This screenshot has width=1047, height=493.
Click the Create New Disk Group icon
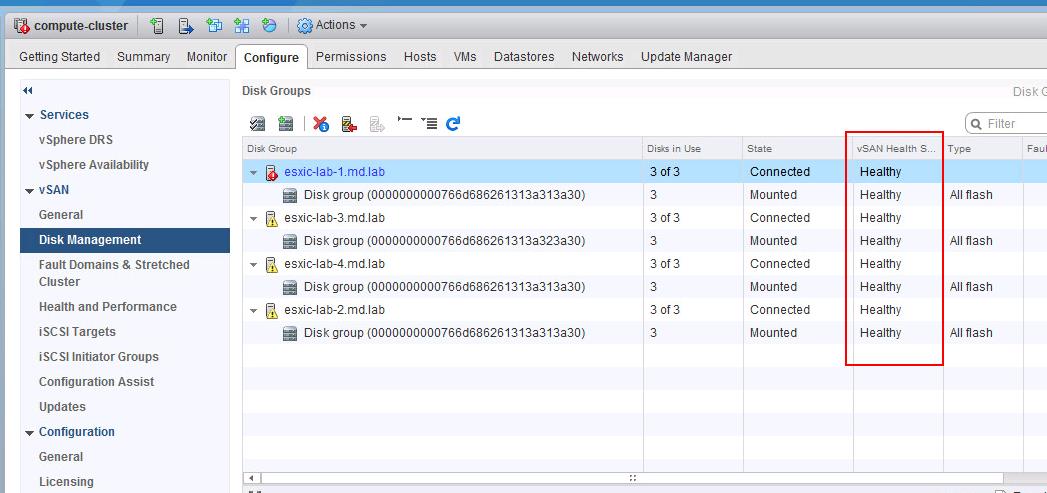pyautogui.click(x=286, y=124)
